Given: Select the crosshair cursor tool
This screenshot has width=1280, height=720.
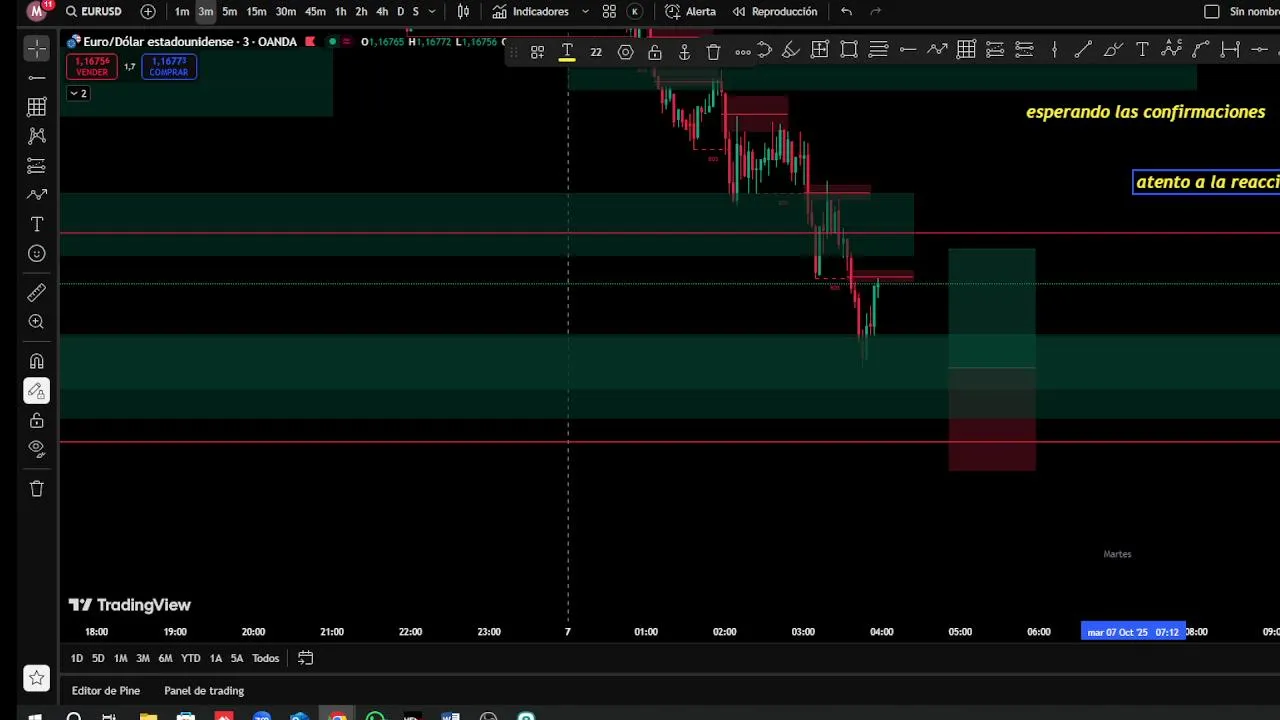Looking at the screenshot, I should click(36, 48).
